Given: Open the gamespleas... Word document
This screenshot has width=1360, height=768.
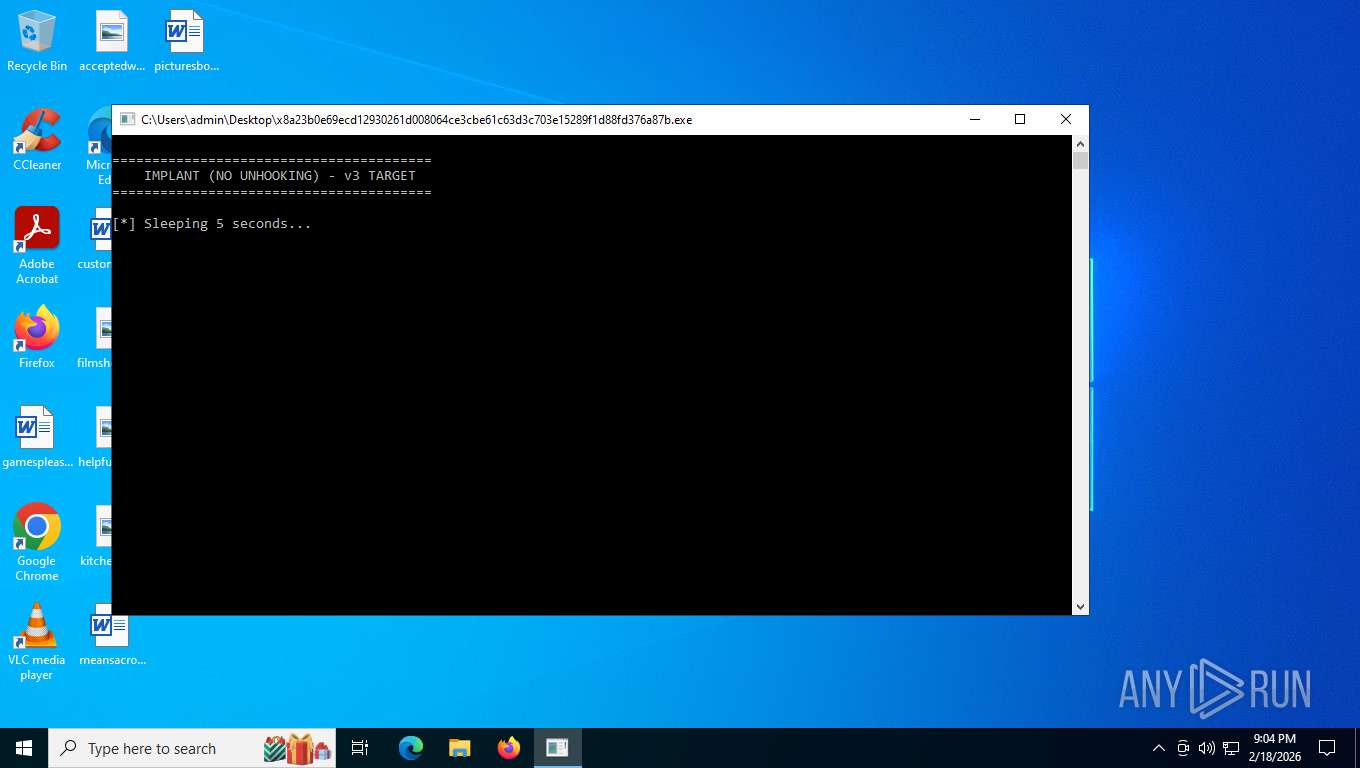Looking at the screenshot, I should coord(37,438).
